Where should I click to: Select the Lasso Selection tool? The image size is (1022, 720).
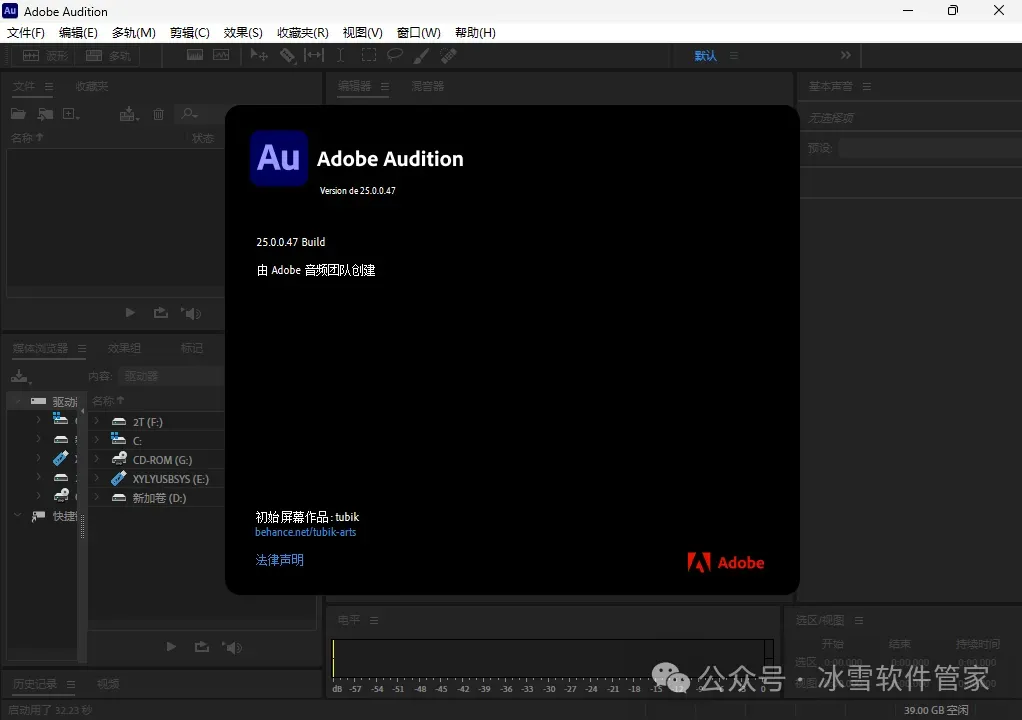click(394, 55)
